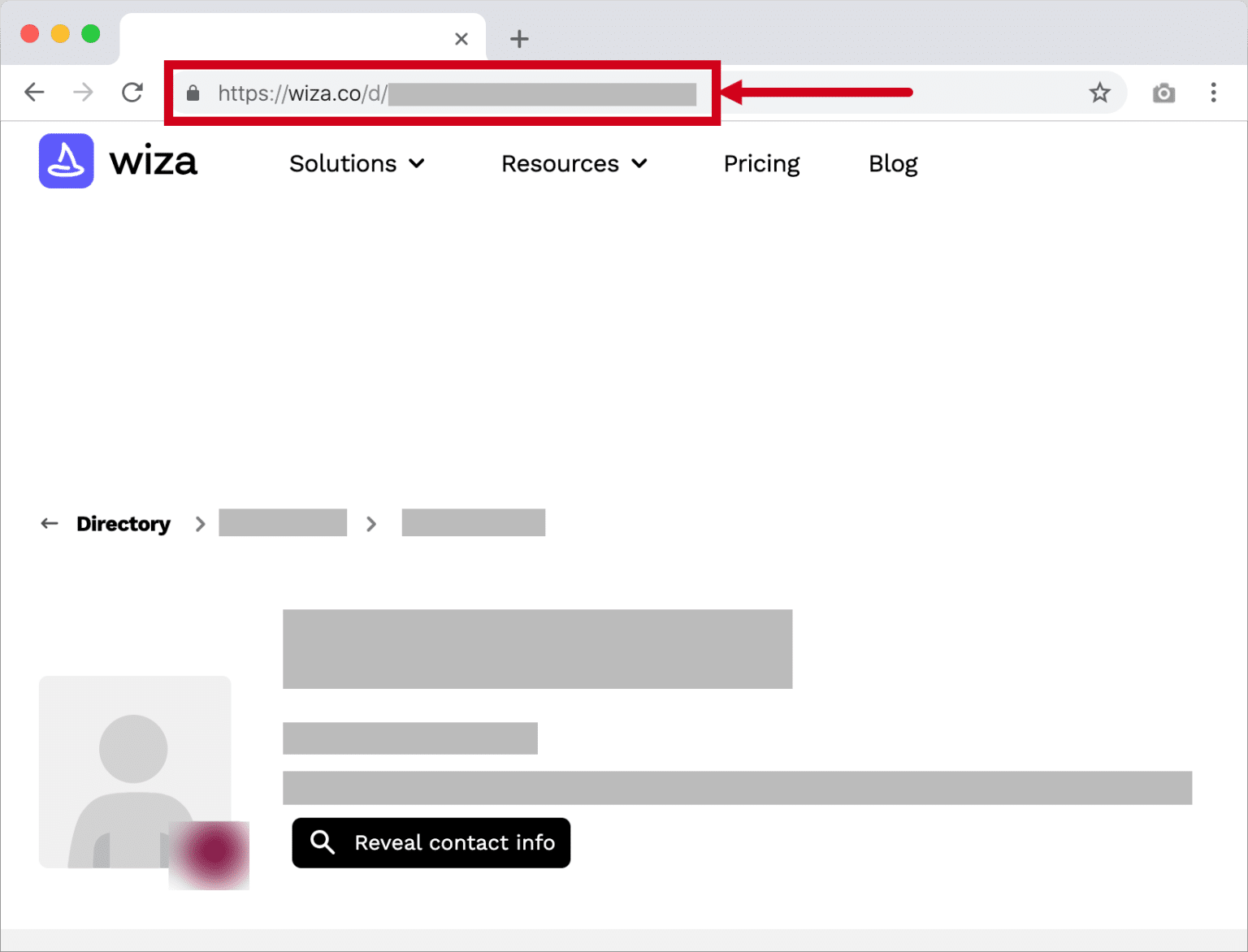Click the padlock icon in the address bar
1248x952 pixels.
193,93
